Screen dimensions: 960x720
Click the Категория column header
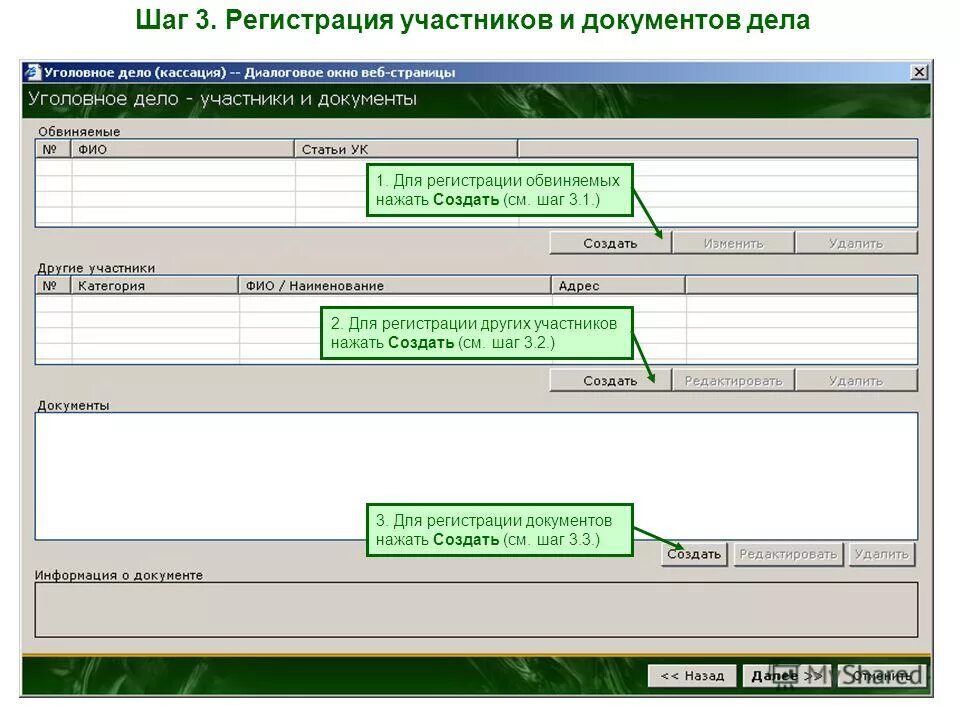[110, 285]
